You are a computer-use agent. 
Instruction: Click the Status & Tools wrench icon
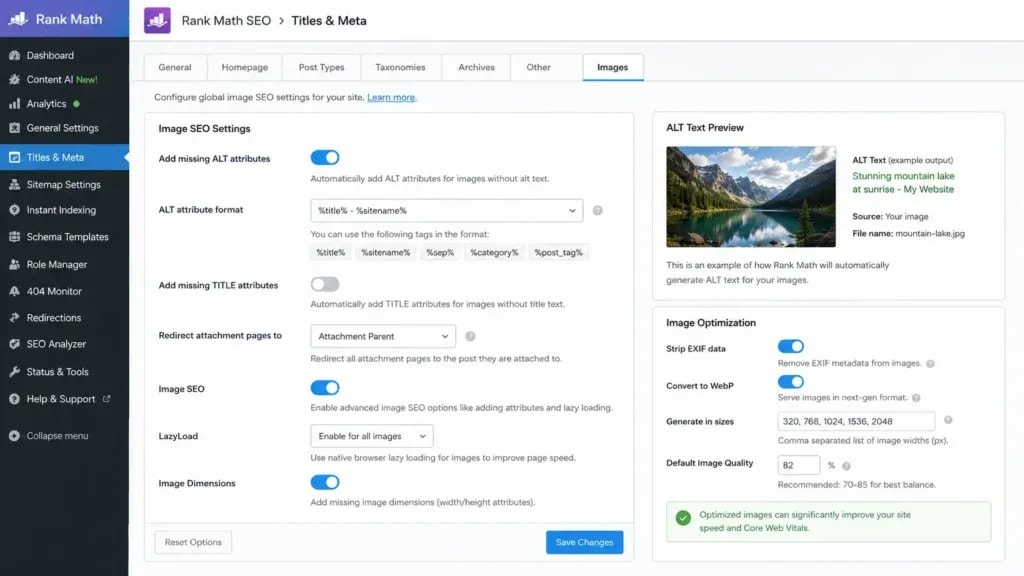click(14, 372)
